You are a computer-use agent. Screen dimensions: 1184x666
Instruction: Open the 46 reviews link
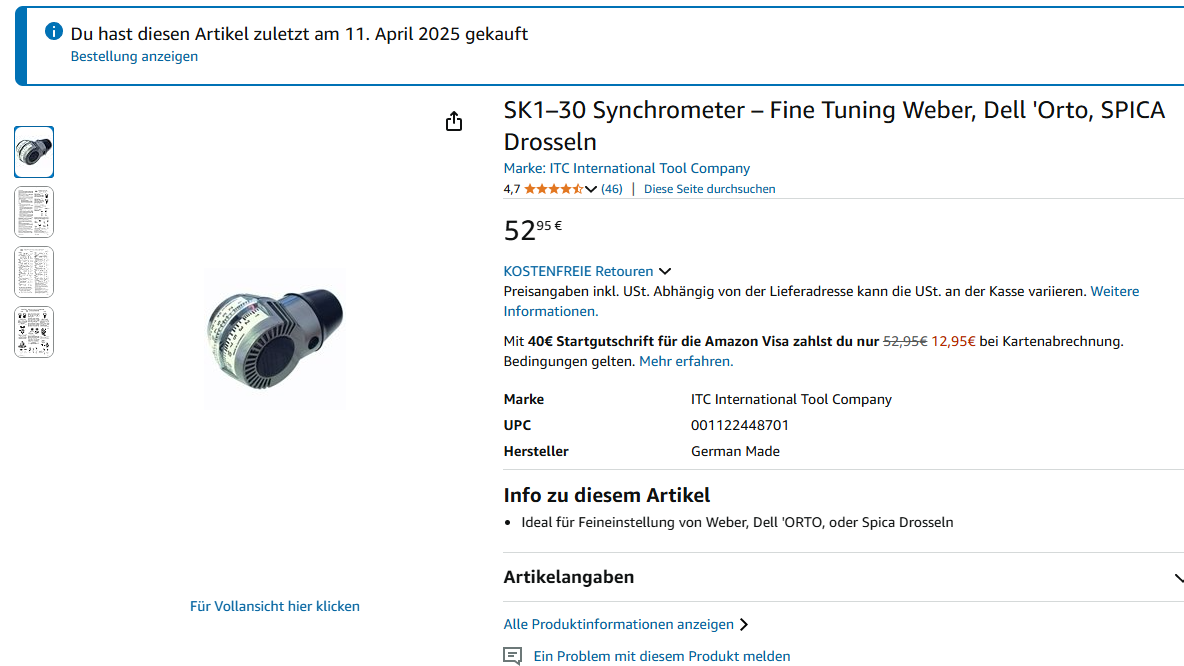(x=612, y=189)
